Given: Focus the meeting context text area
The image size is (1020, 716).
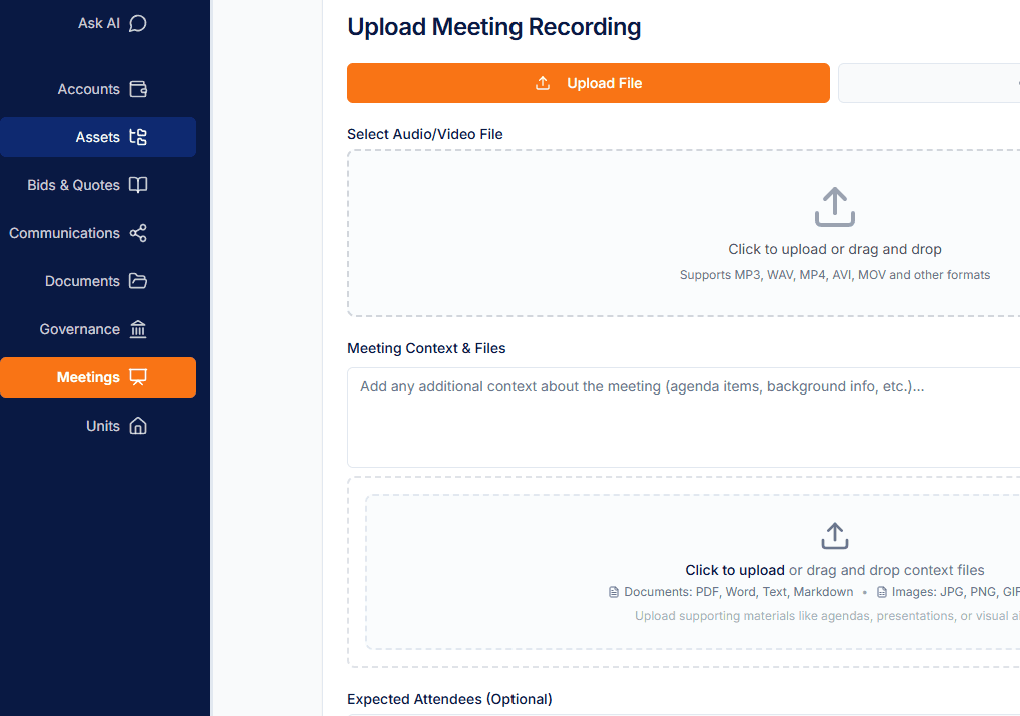Looking at the screenshot, I should click(684, 417).
